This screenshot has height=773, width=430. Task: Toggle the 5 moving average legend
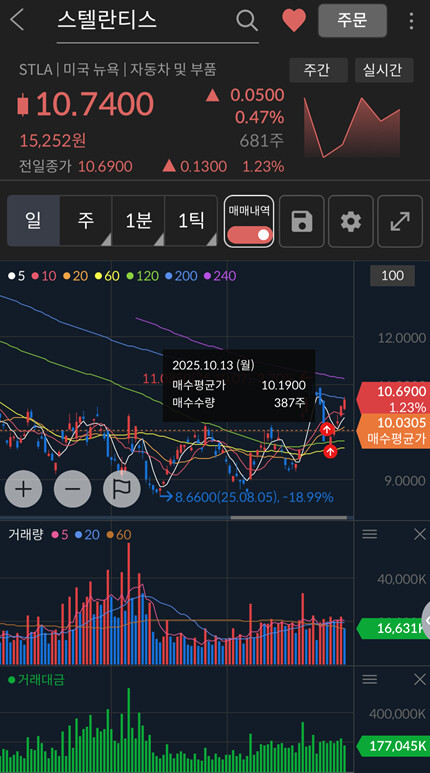click(16, 276)
